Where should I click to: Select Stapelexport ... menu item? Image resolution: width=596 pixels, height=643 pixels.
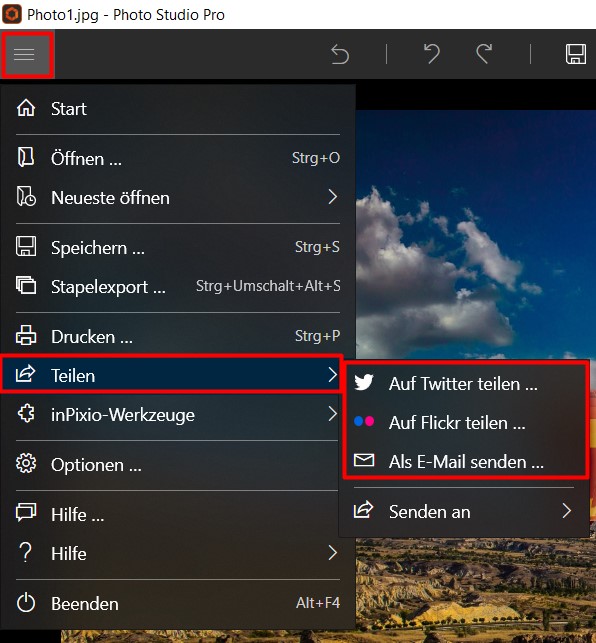pos(178,286)
